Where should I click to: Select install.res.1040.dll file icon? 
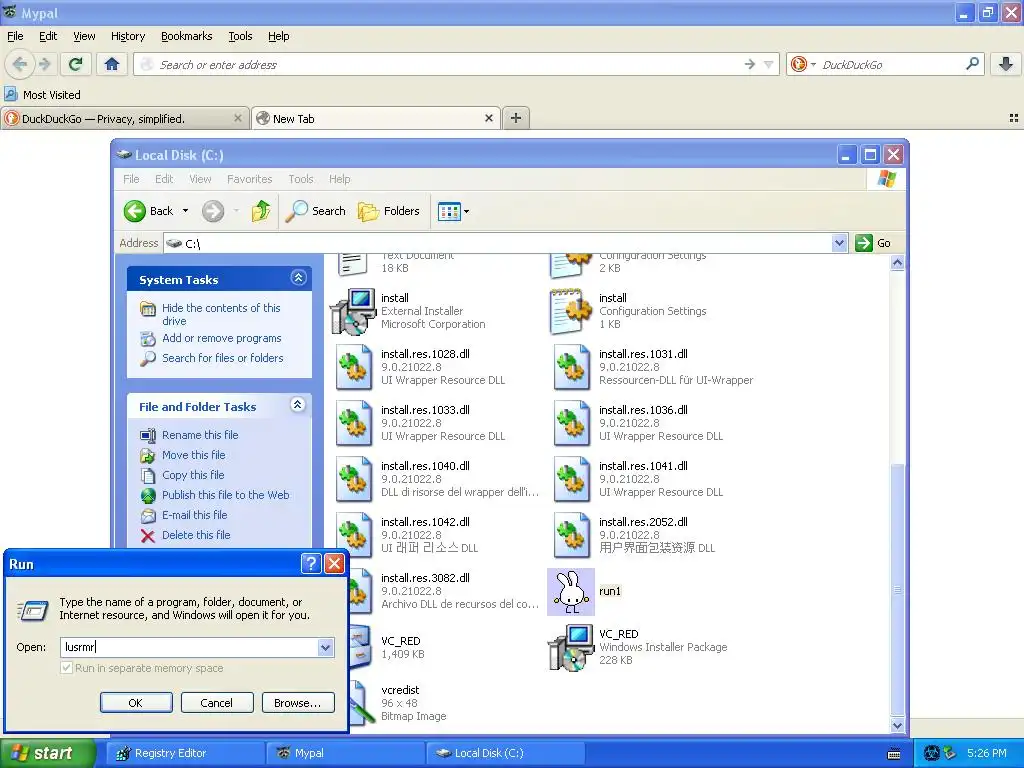point(353,479)
